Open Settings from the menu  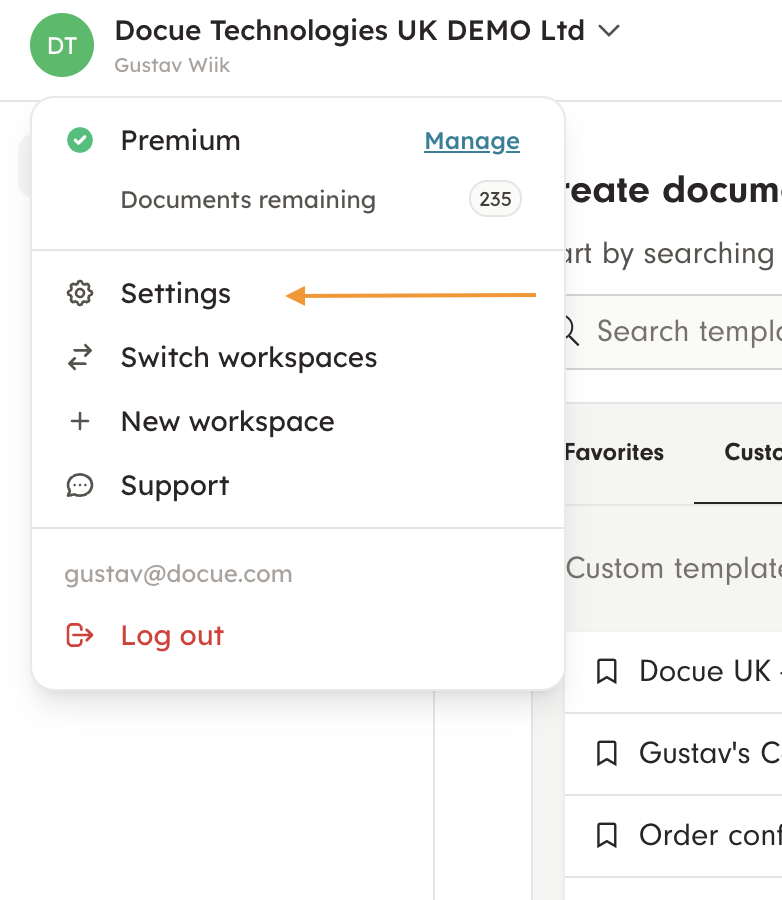pyautogui.click(x=176, y=294)
